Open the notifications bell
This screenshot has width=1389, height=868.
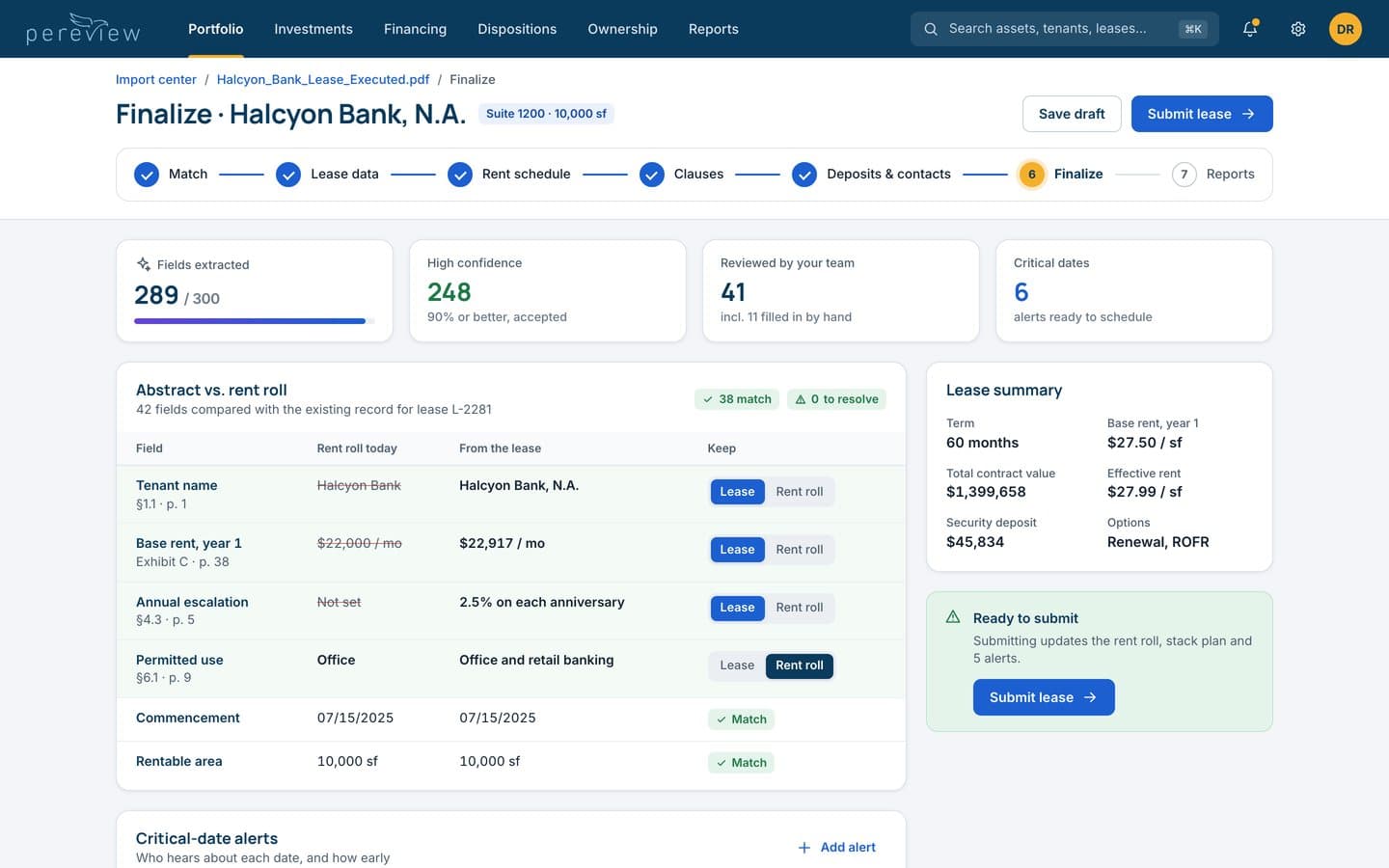pos(1250,29)
